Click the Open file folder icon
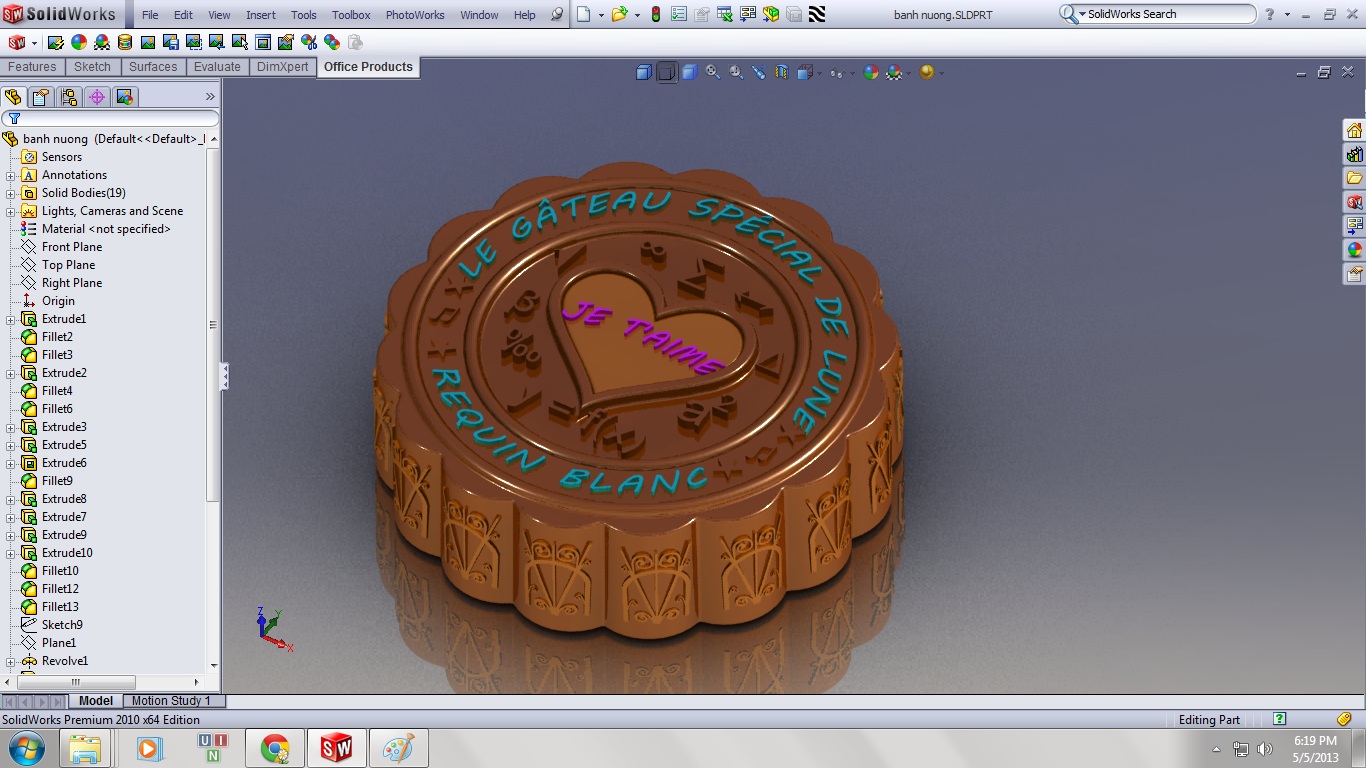 click(x=619, y=14)
